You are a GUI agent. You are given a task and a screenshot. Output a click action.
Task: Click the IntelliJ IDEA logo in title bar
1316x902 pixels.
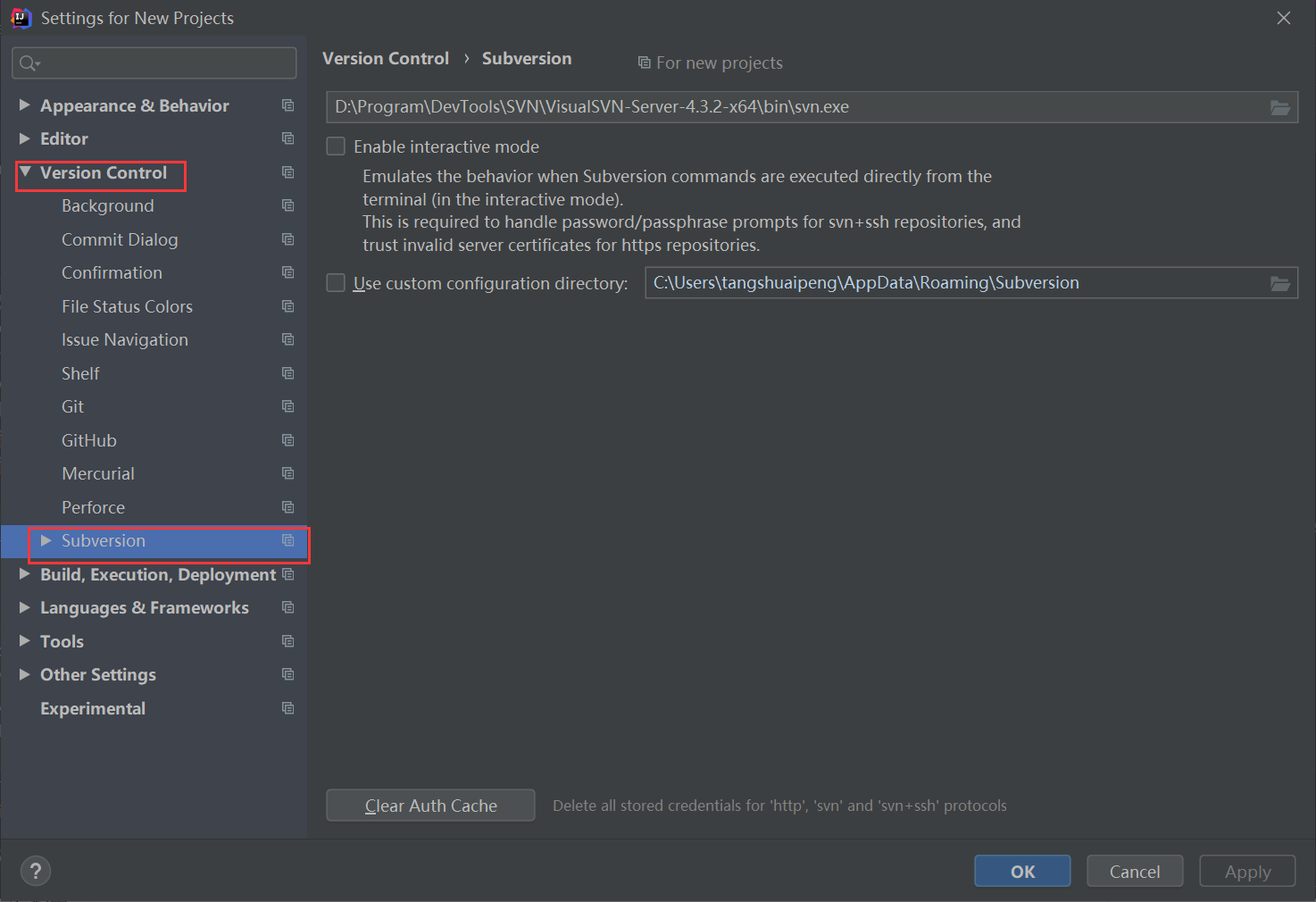pos(21,18)
